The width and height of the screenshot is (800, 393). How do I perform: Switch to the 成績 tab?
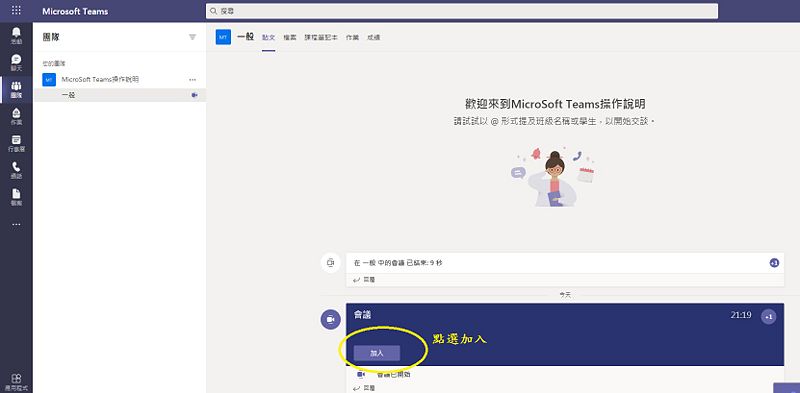coord(373,37)
